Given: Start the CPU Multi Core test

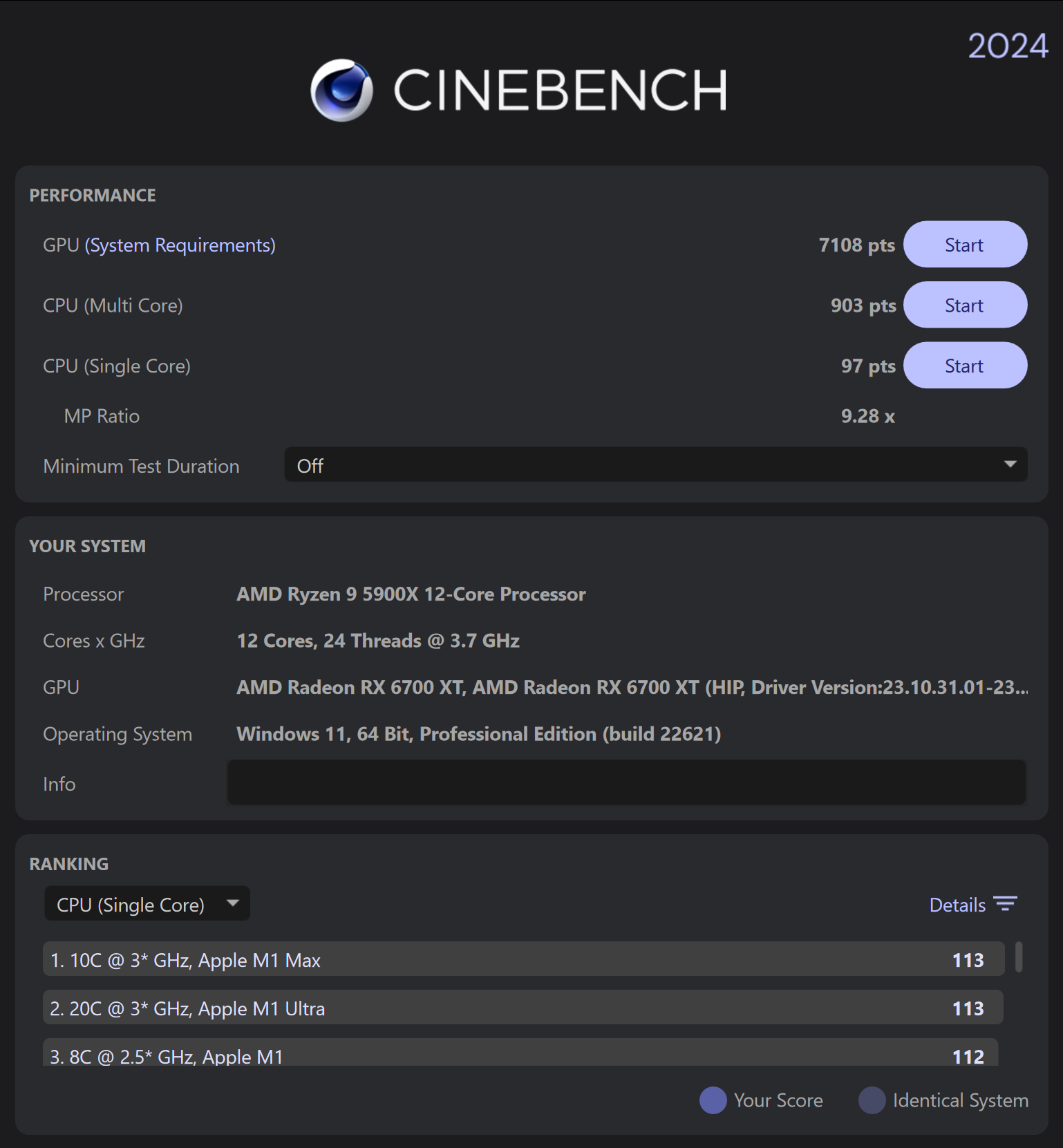Looking at the screenshot, I should [x=965, y=305].
